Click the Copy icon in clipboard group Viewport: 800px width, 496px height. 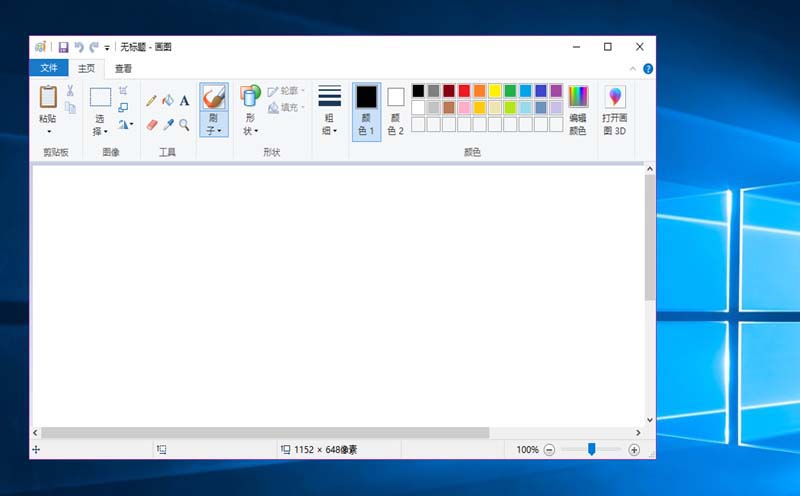[x=70, y=107]
